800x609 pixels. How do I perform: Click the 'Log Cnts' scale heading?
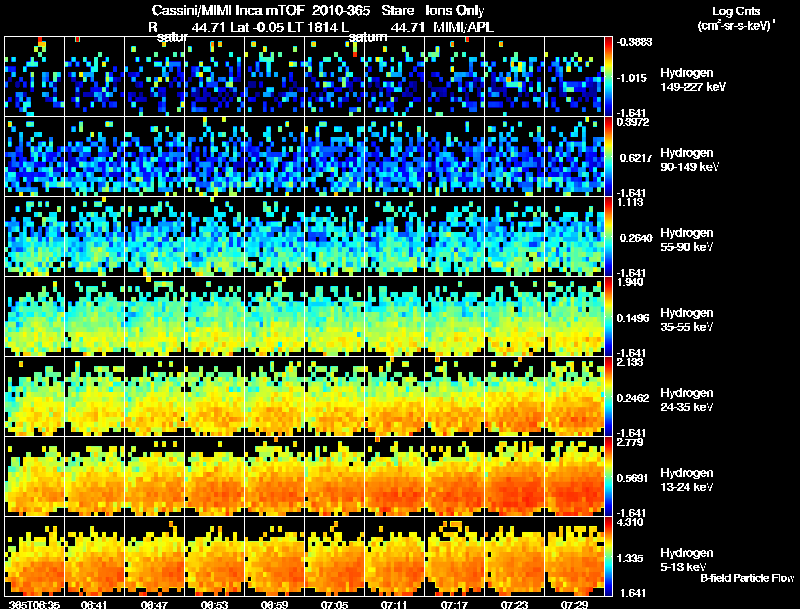point(736,11)
